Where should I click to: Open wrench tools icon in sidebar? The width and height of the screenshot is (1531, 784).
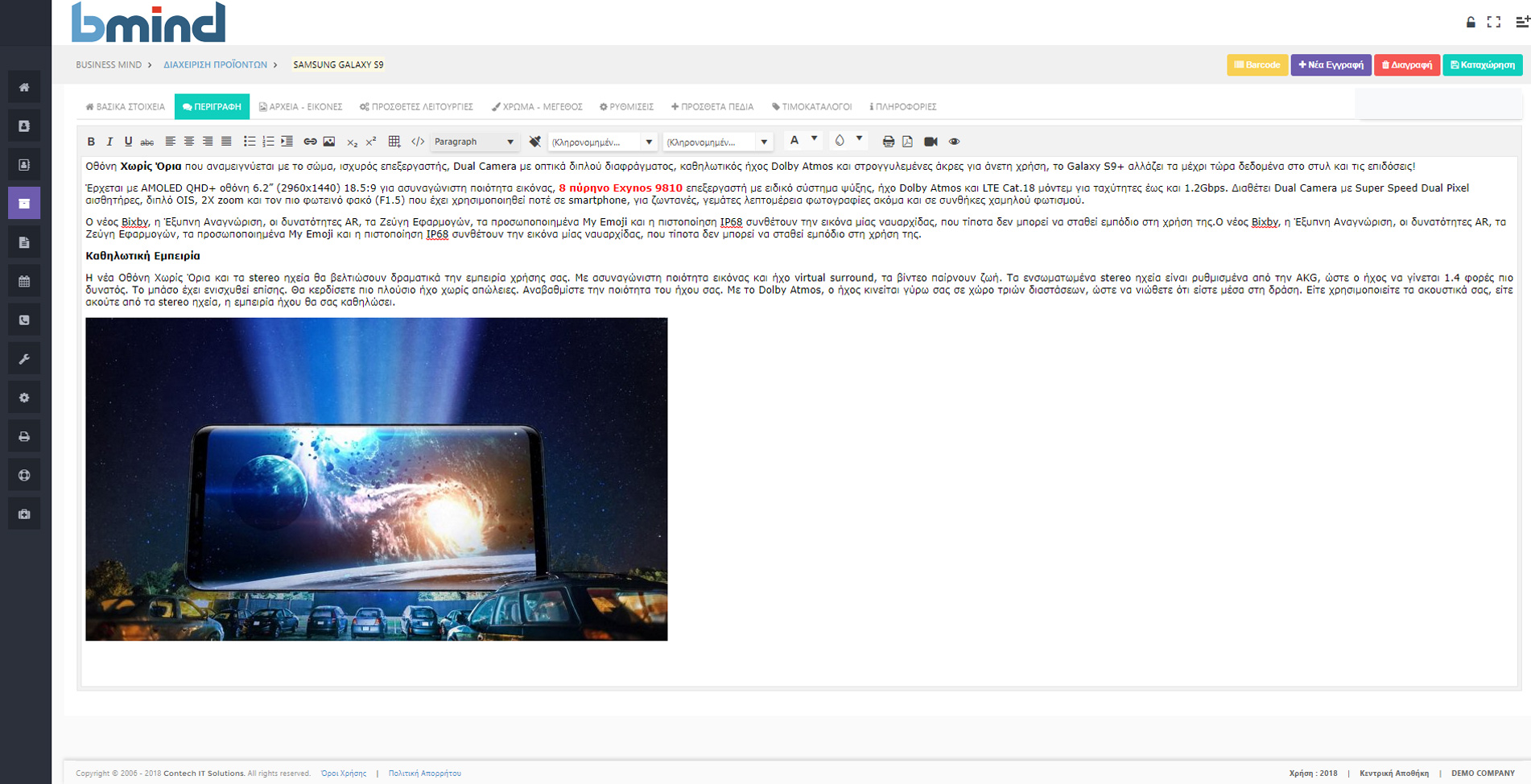[24, 358]
